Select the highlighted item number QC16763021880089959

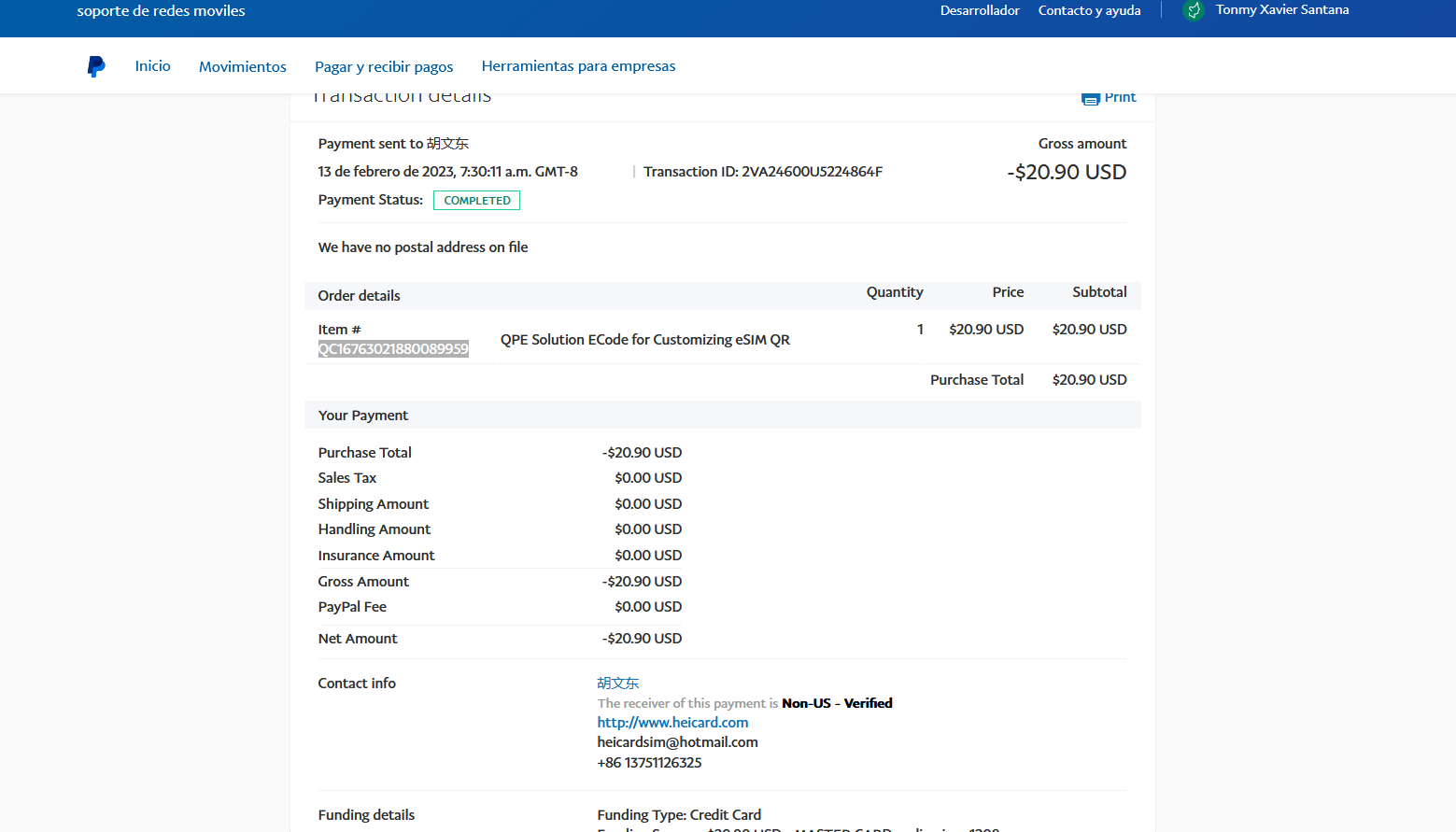(393, 349)
